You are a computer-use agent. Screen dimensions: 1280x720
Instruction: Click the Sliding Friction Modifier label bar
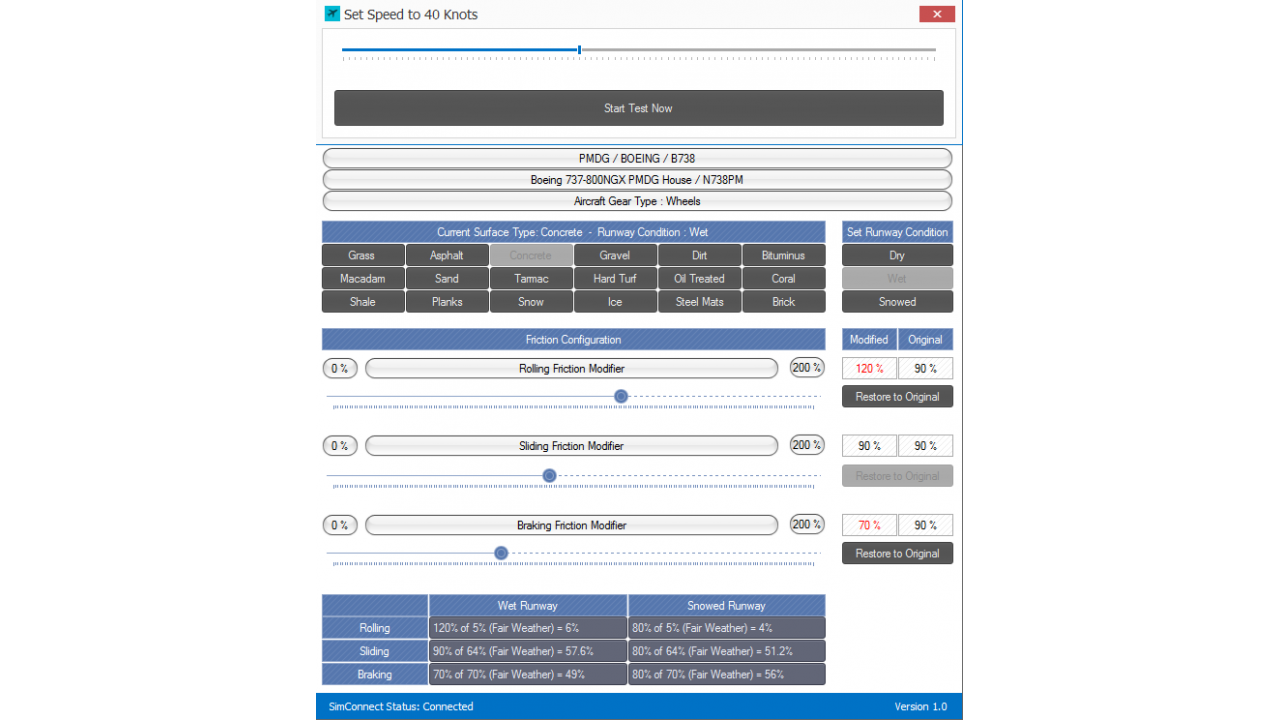coord(571,446)
